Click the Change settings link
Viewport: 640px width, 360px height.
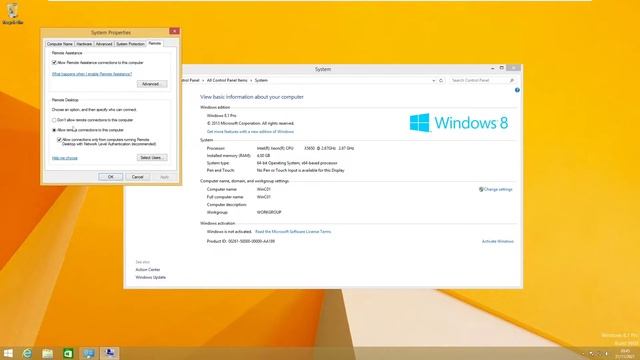pos(498,189)
